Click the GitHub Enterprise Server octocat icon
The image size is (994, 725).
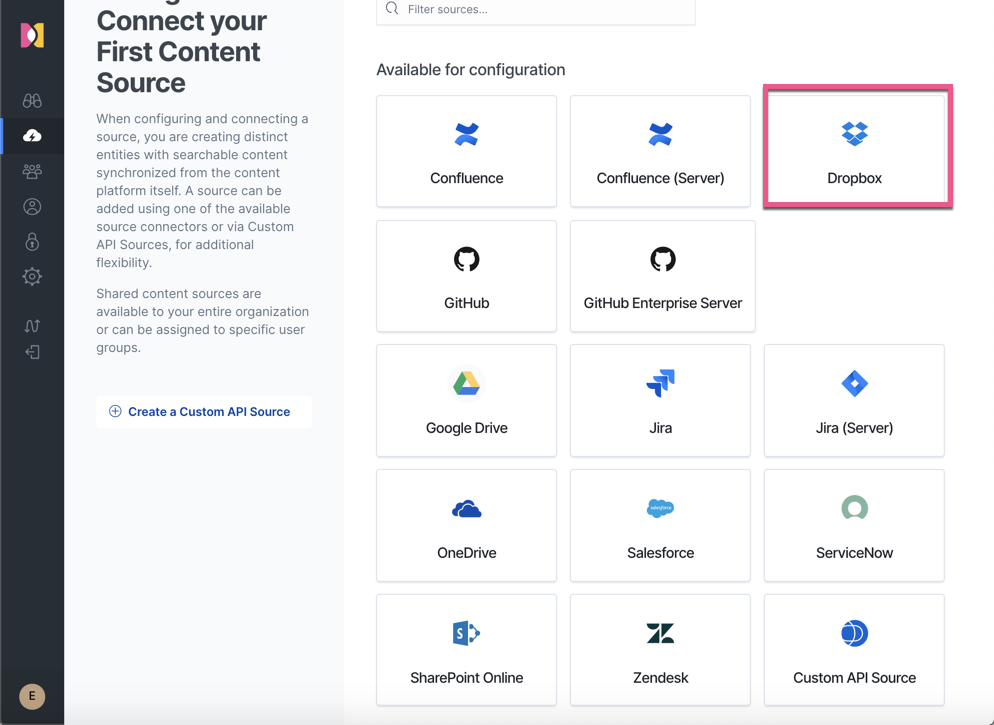pos(663,259)
